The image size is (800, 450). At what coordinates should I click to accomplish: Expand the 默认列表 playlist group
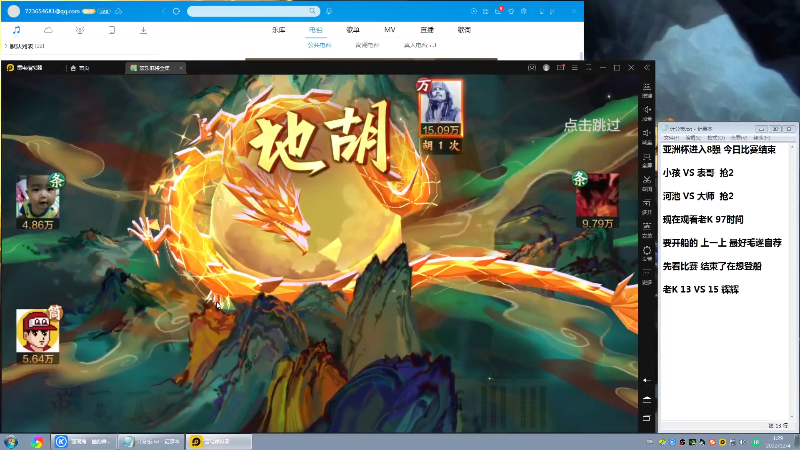coord(6,46)
